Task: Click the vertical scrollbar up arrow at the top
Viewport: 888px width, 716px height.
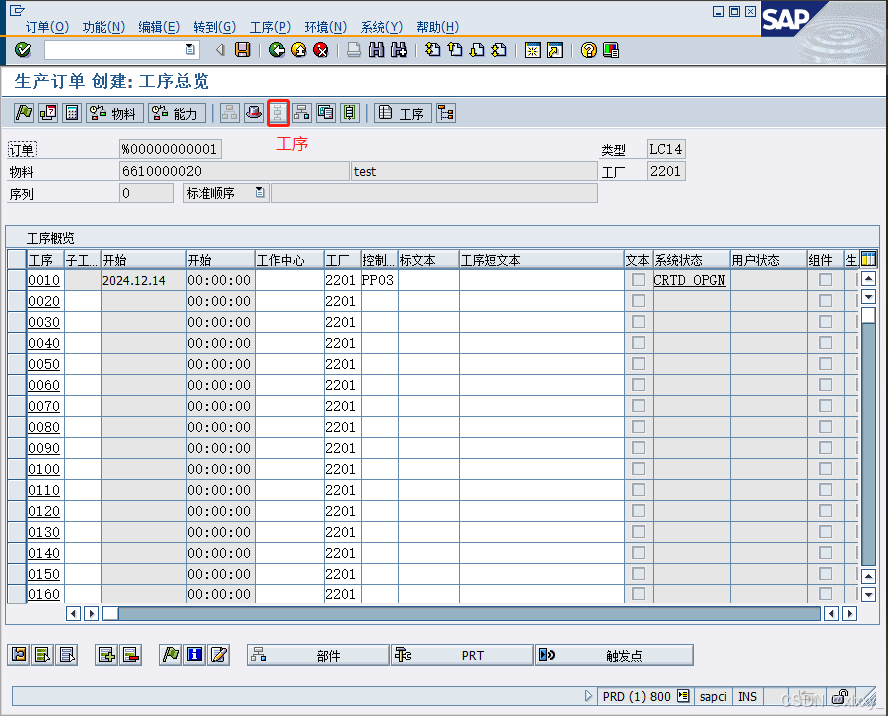Action: click(868, 278)
